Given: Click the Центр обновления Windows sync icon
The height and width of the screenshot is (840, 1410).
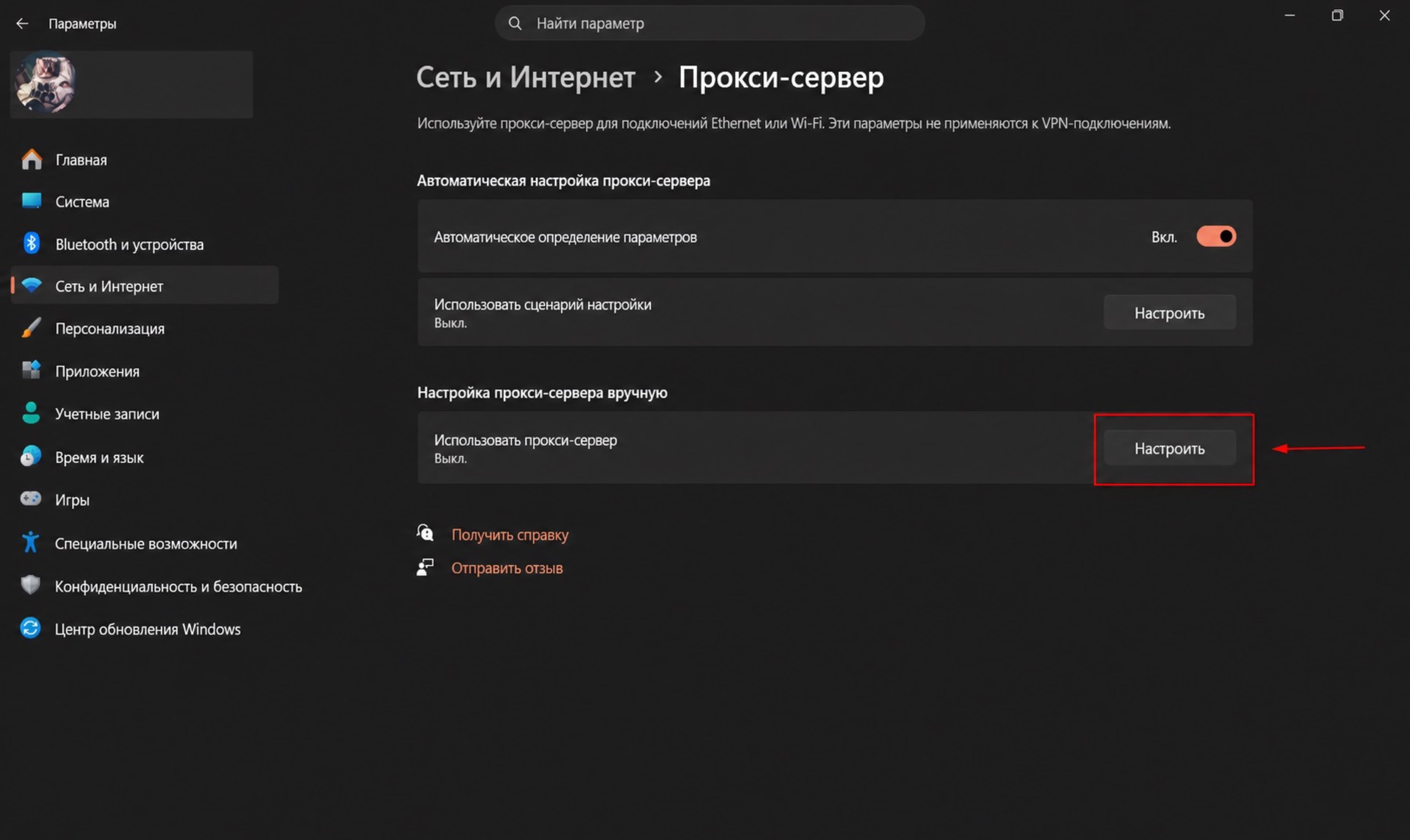Looking at the screenshot, I should point(30,628).
